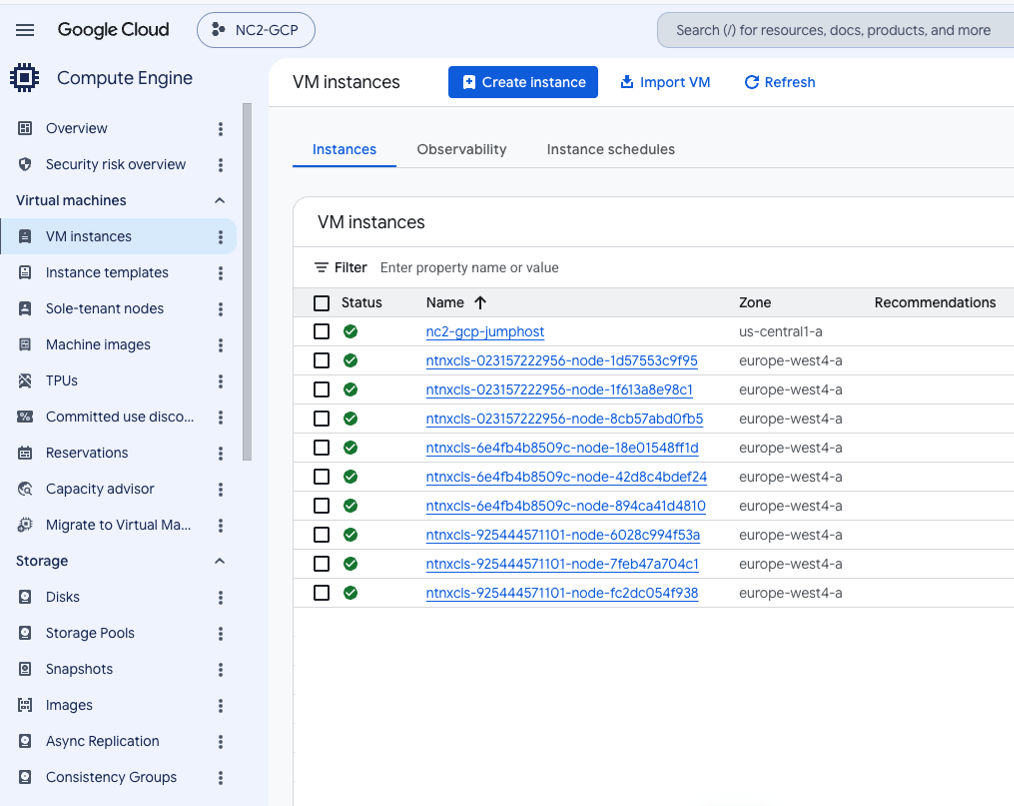Tick checkbox for node-8cb57abd0fb5 row
The height and width of the screenshot is (806, 1014).
(x=321, y=419)
